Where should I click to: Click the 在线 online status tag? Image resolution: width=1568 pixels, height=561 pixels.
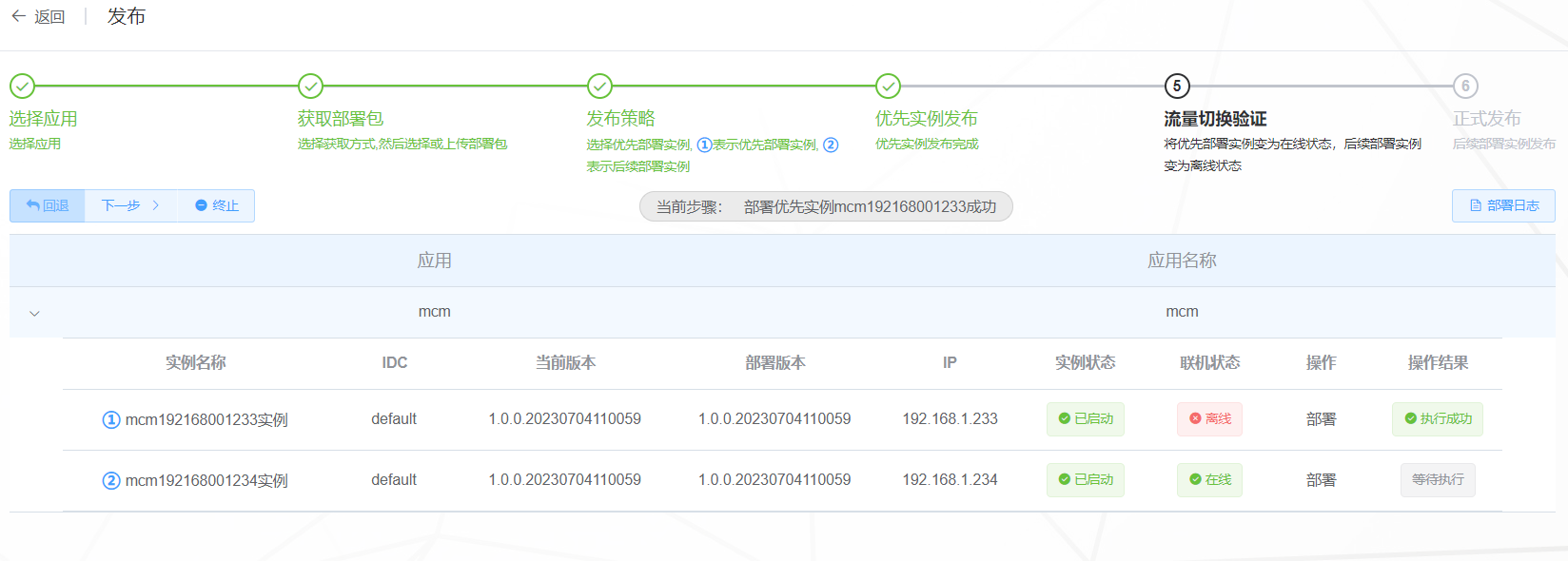pos(1209,480)
